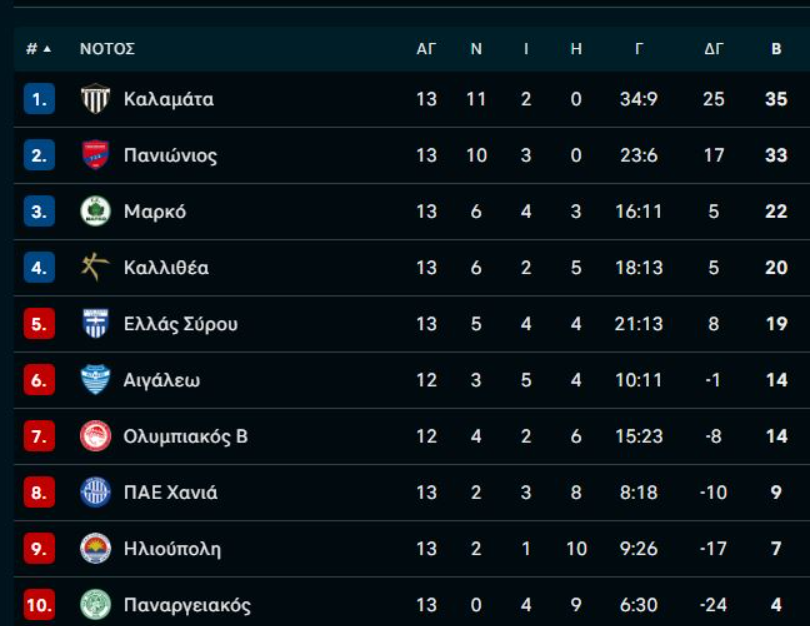Screen dimensions: 810x626
Task: Click the blue position 1 badge
Action: pos(39,99)
